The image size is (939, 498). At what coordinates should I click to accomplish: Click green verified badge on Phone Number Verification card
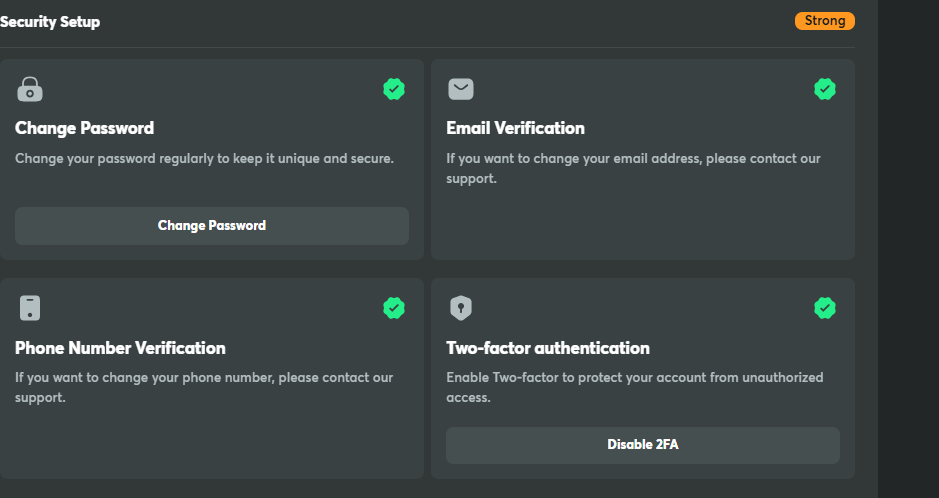click(394, 308)
